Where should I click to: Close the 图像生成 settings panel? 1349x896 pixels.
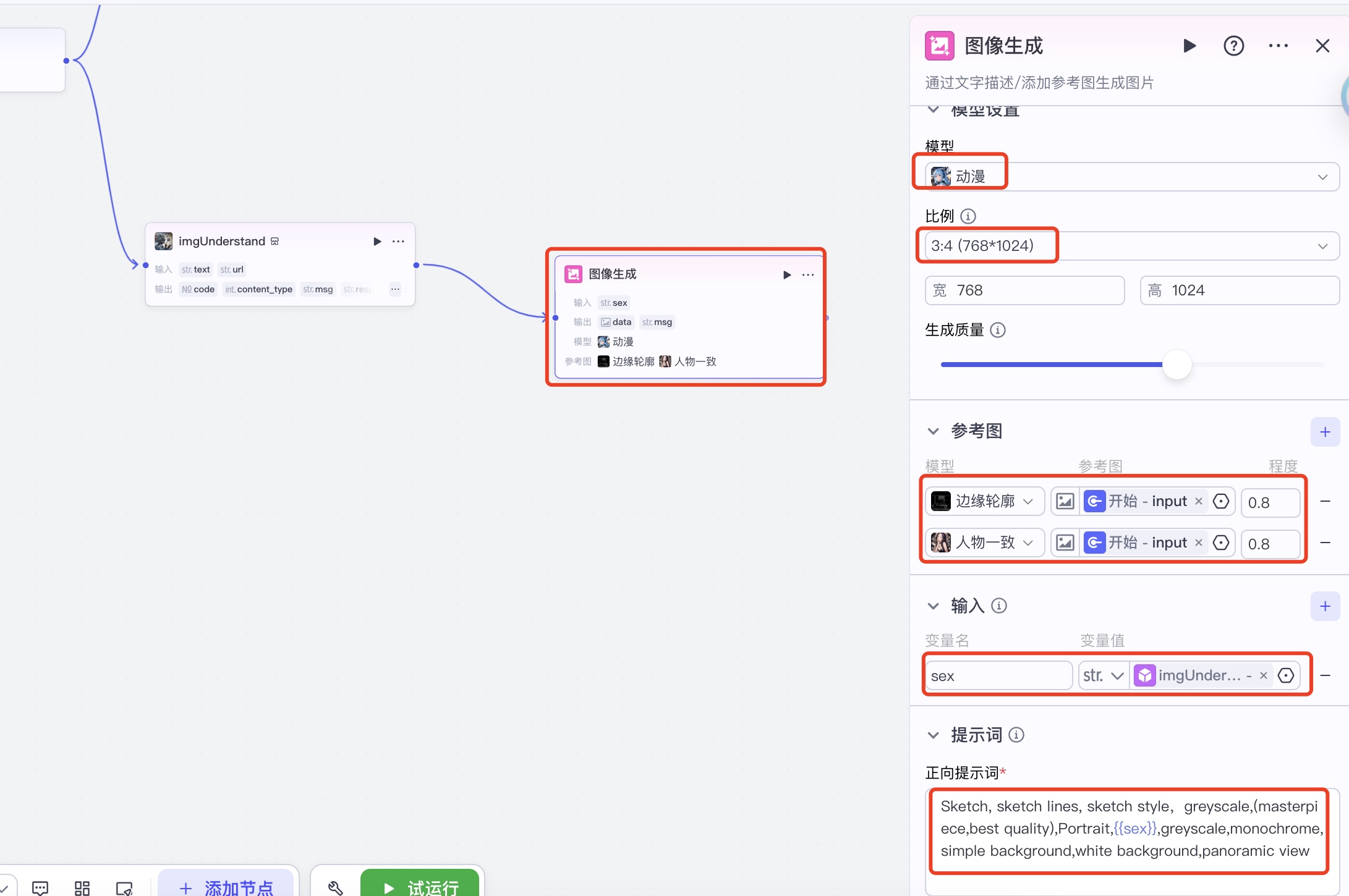click(1322, 46)
